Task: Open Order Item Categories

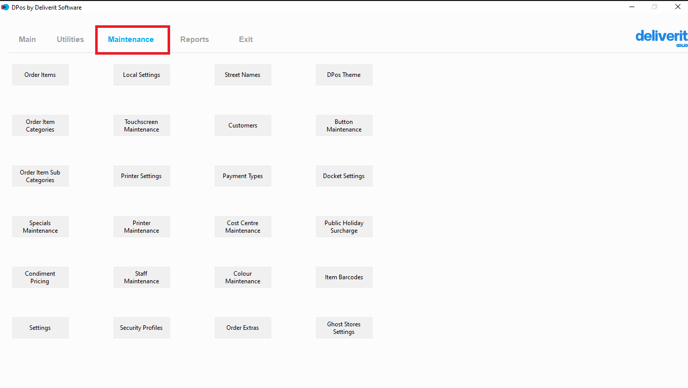Action: [x=40, y=126]
